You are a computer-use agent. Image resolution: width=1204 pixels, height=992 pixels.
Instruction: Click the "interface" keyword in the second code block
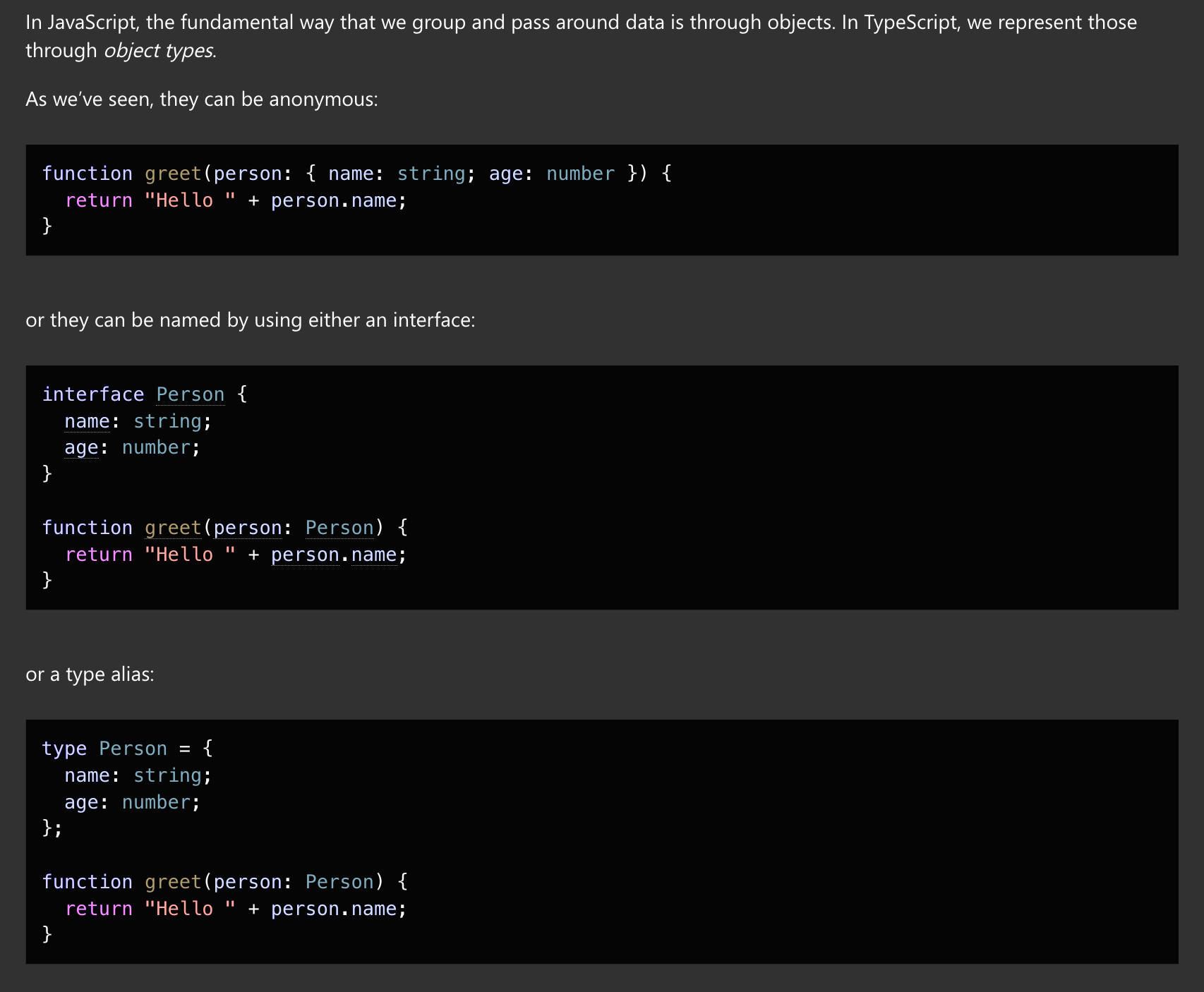(92, 394)
